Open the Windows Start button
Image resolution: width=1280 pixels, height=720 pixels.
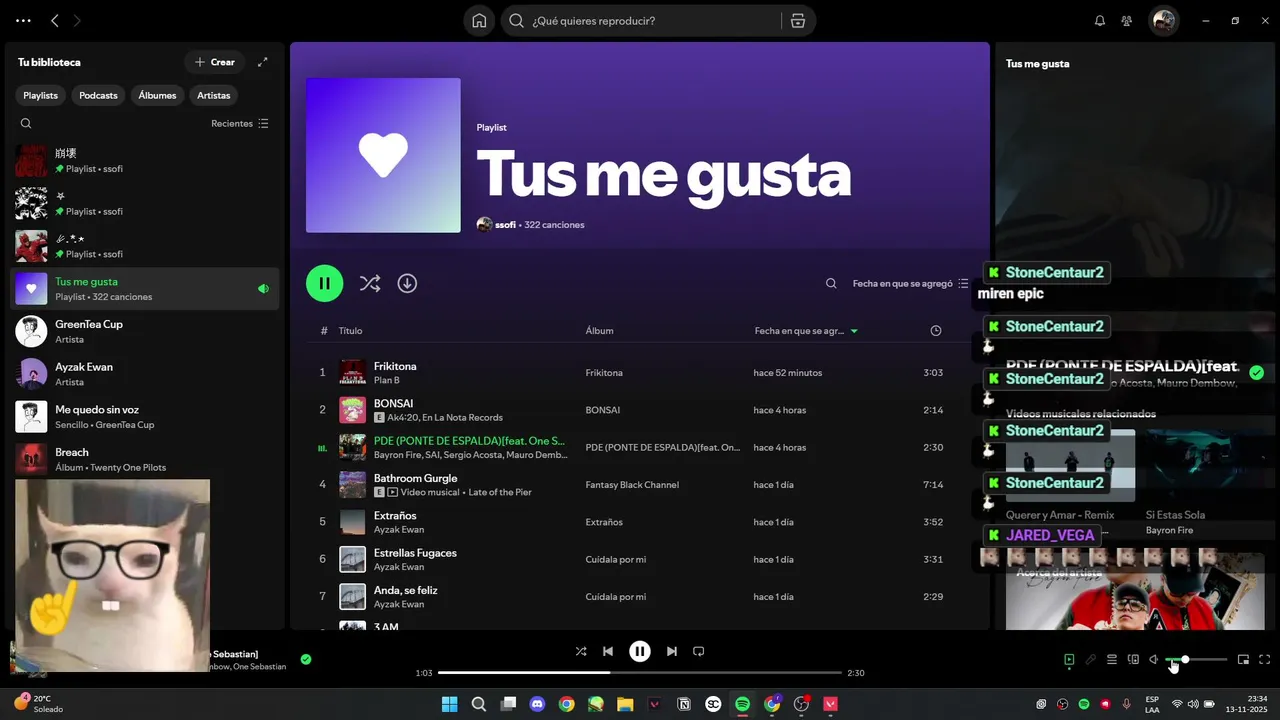(x=449, y=704)
